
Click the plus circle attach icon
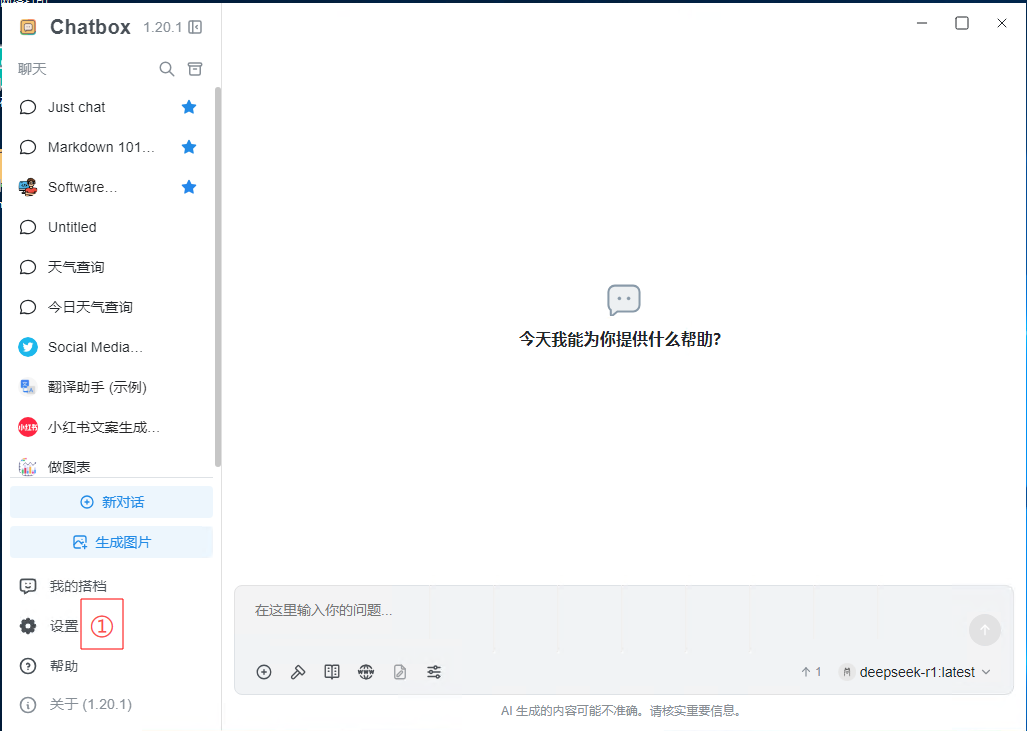[264, 671]
